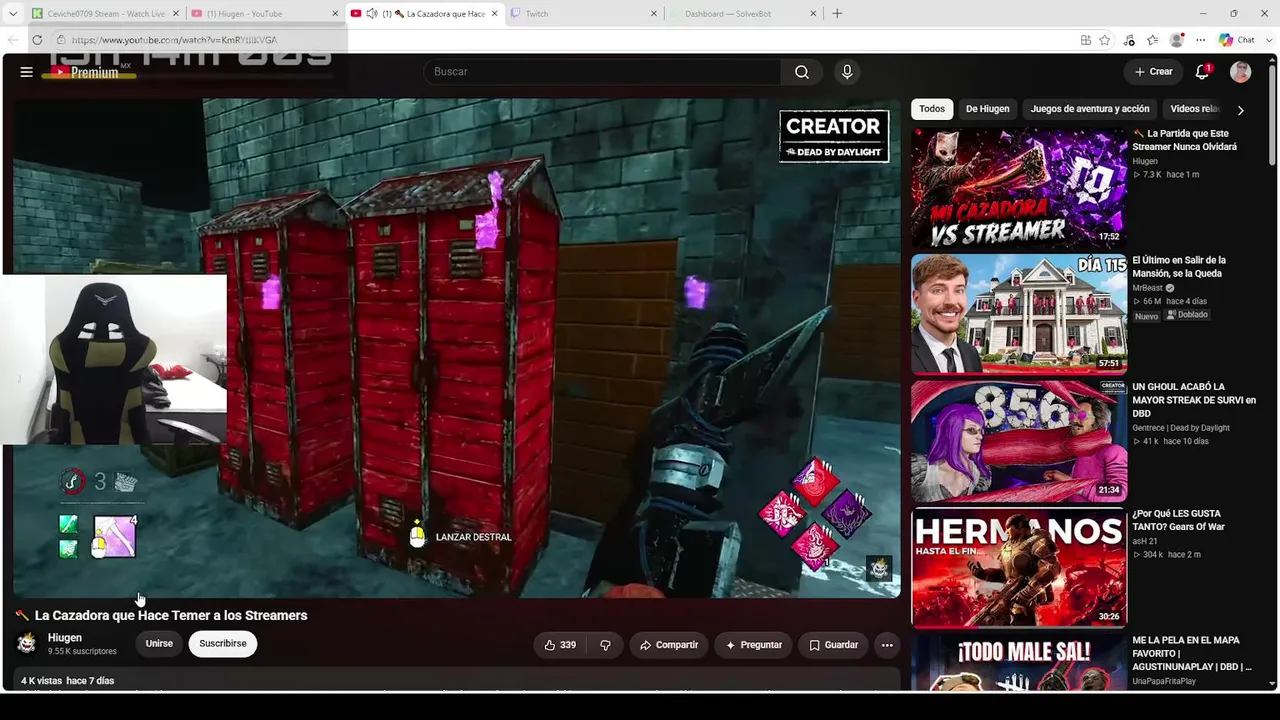
Task: Open the YouTube account avatar menu
Action: coord(1240,72)
